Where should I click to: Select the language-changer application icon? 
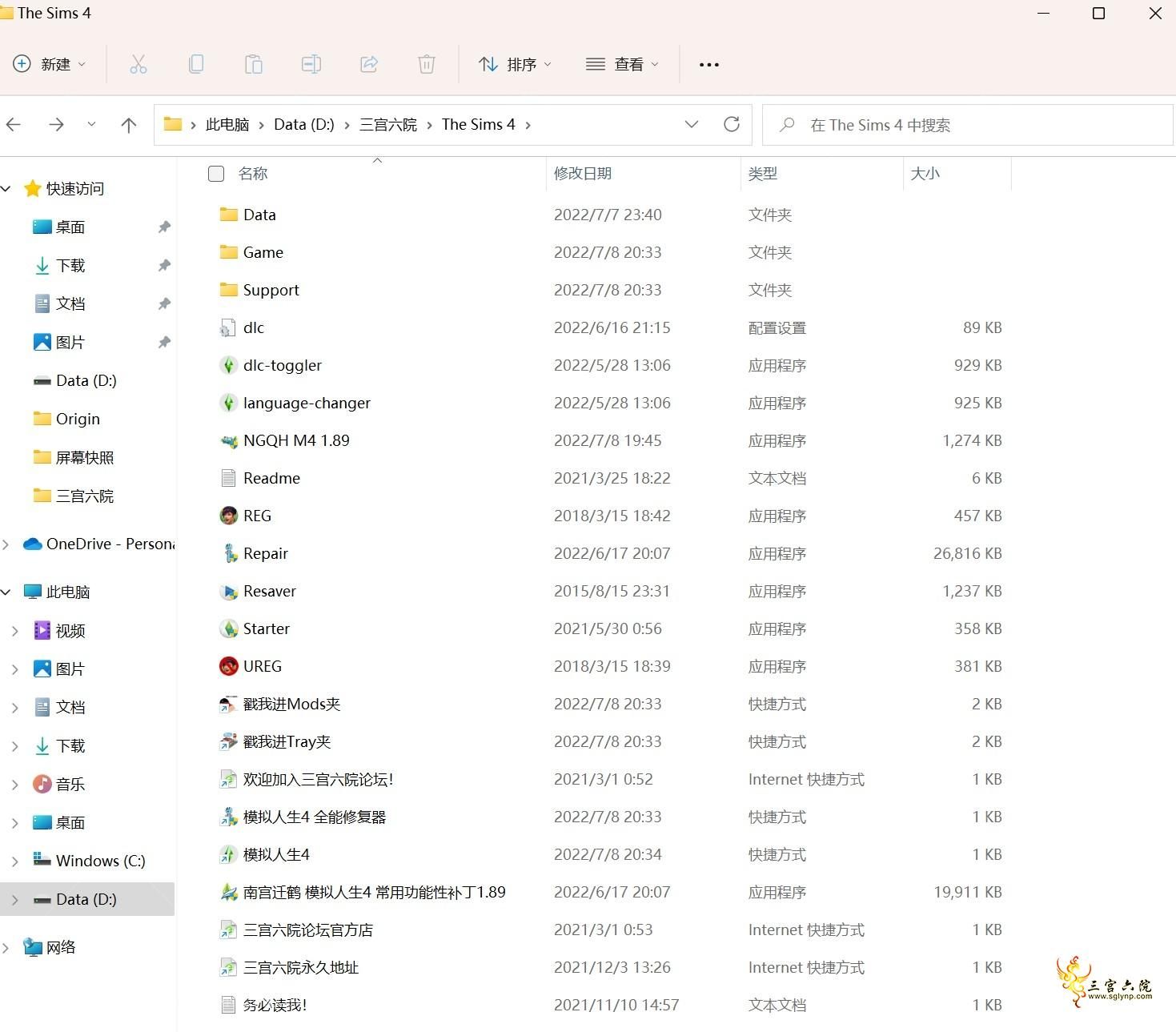click(x=229, y=403)
